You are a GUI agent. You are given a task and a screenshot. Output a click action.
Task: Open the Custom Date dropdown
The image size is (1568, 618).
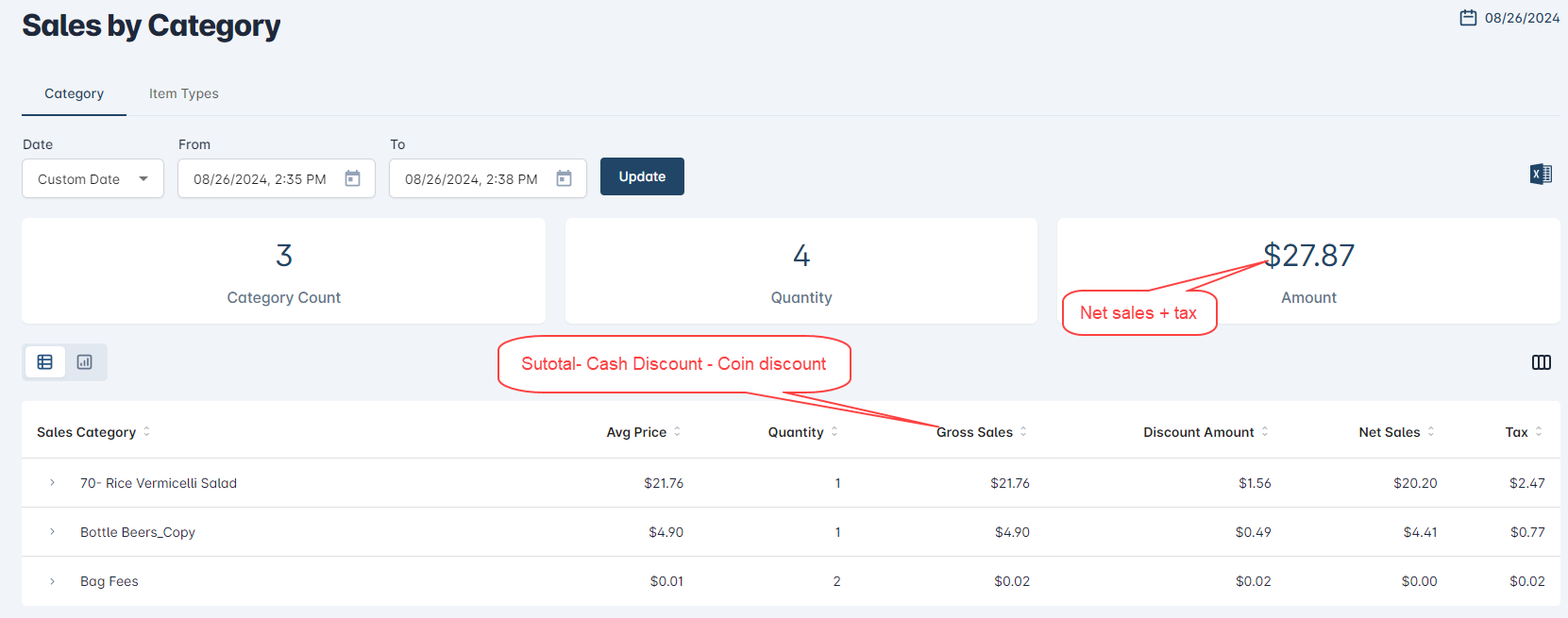pos(93,178)
